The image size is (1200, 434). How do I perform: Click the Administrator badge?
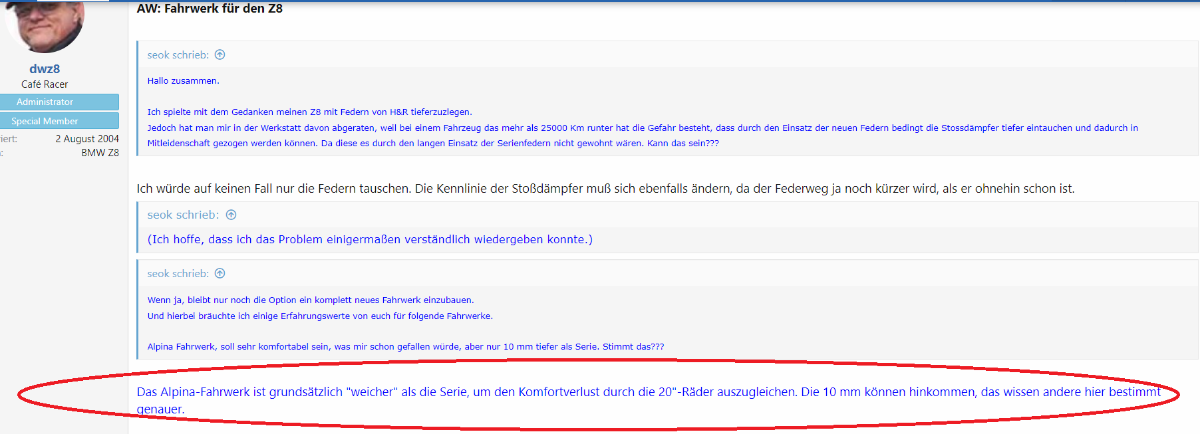click(x=59, y=102)
